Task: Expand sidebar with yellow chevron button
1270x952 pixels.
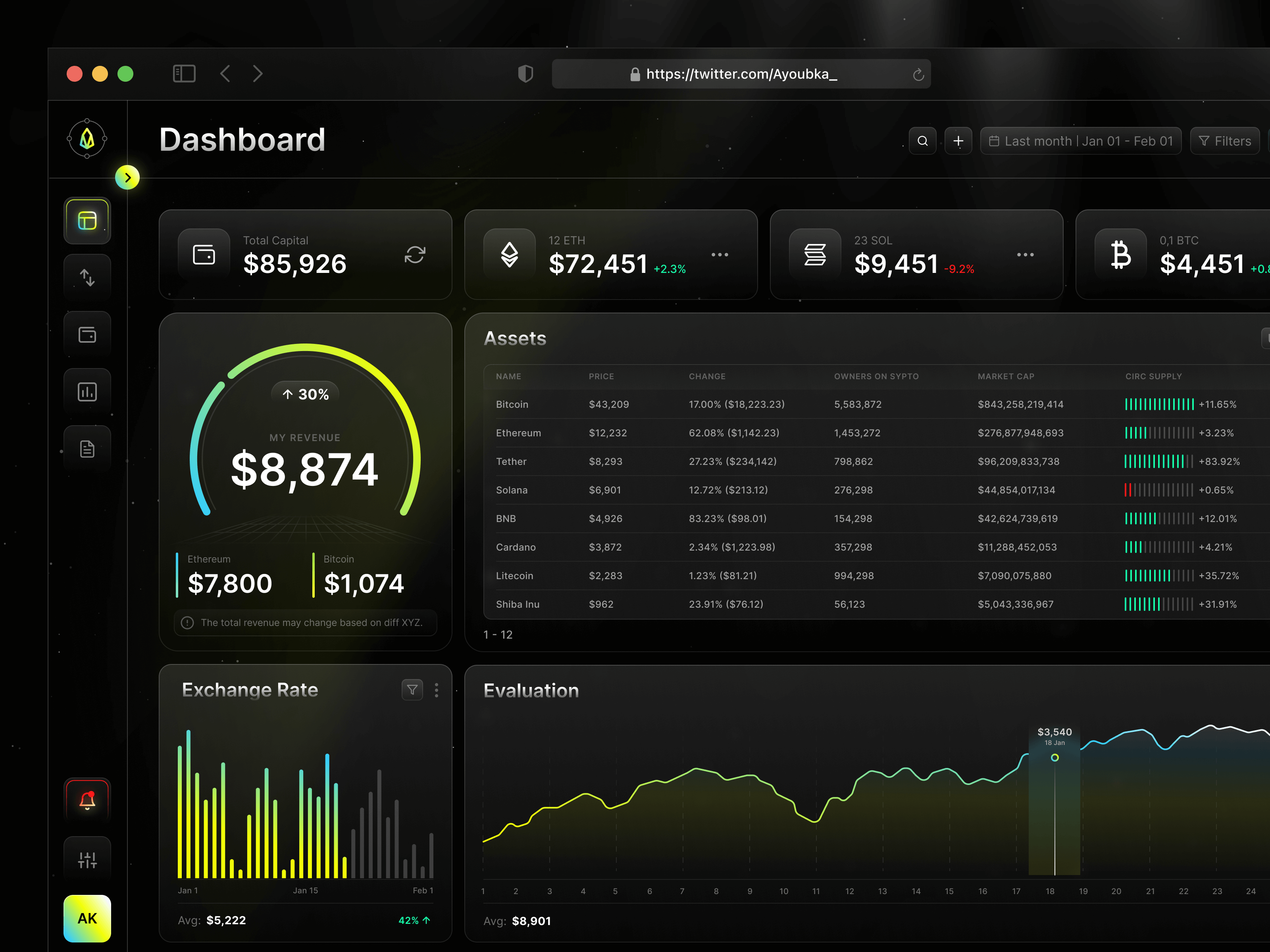Action: coord(127,177)
